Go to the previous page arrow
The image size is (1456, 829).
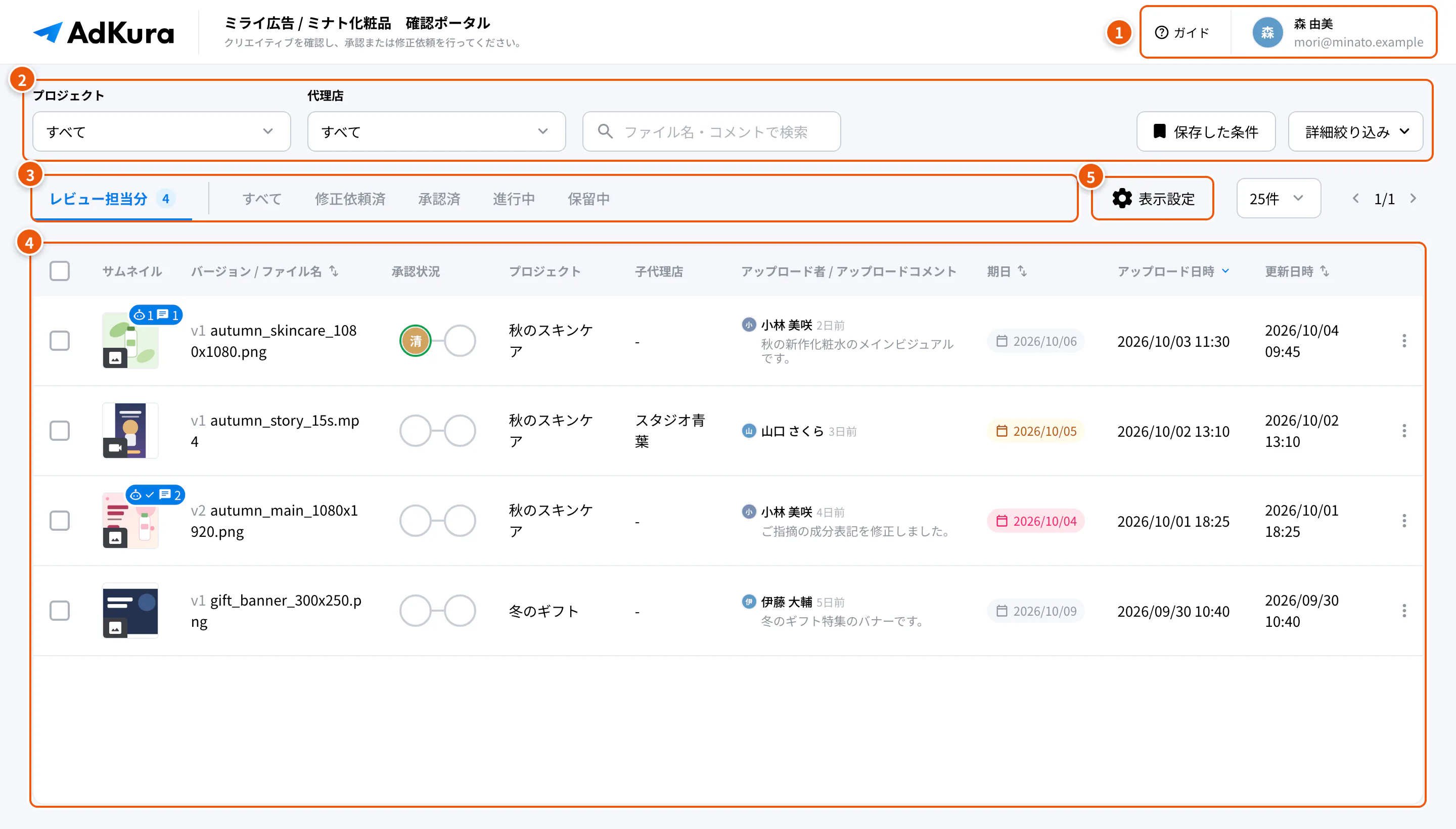[x=1356, y=198]
